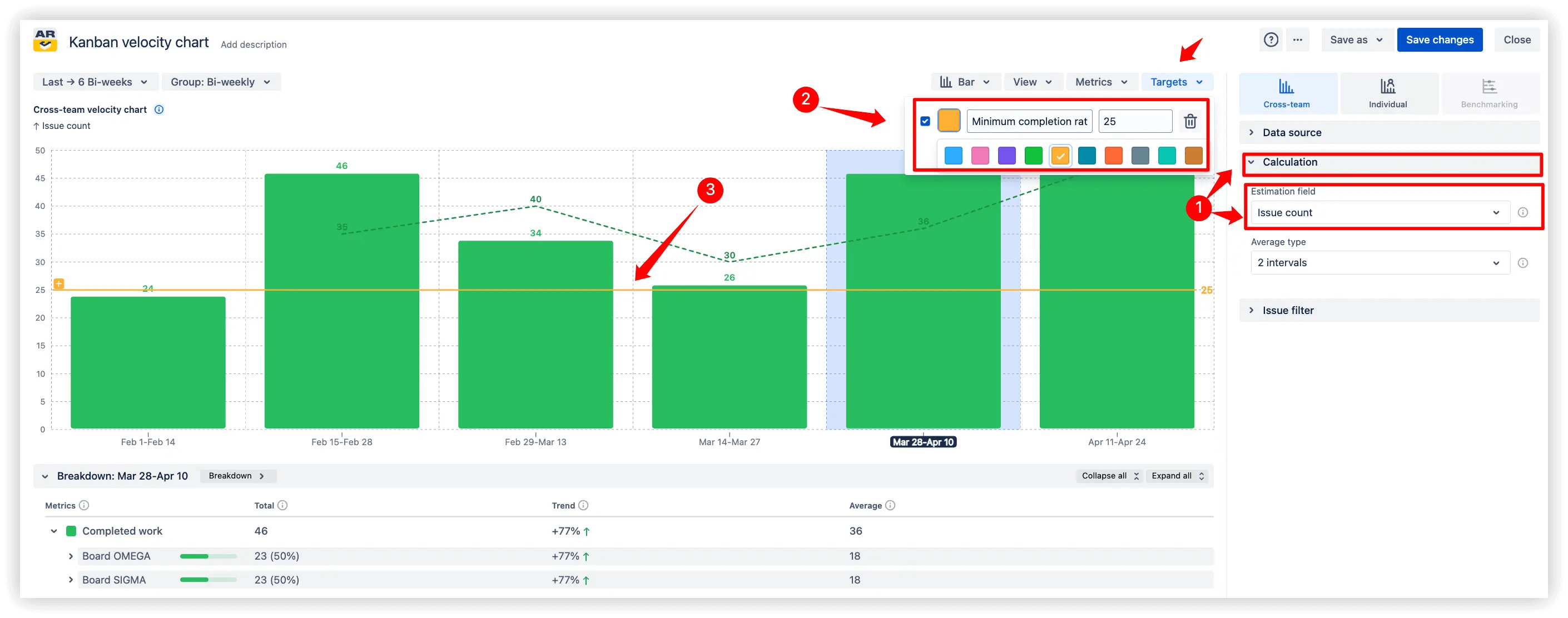The image size is (1568, 618).
Task: Click the info icon on the Trend column
Action: pos(585,505)
